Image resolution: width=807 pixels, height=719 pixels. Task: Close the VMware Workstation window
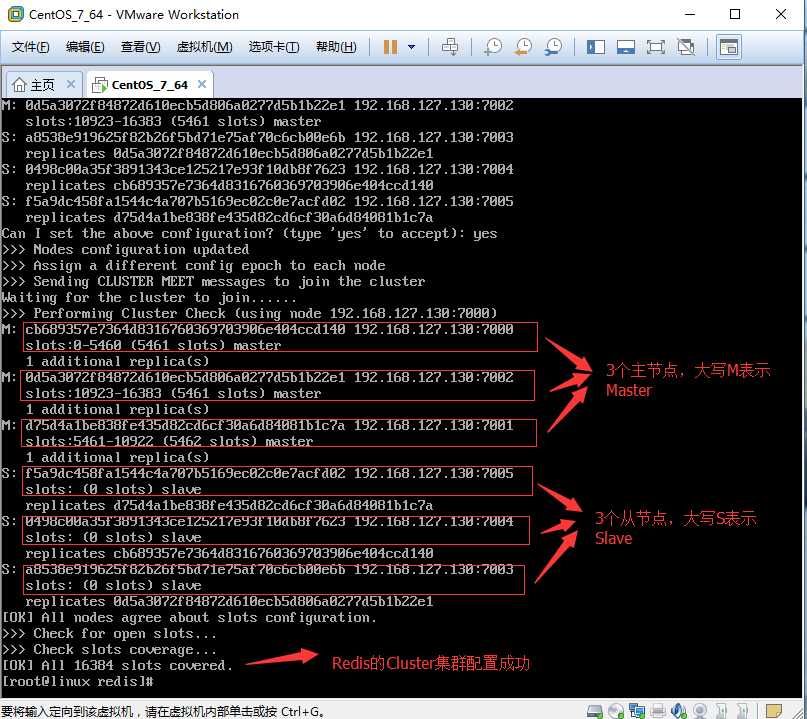[x=781, y=14]
